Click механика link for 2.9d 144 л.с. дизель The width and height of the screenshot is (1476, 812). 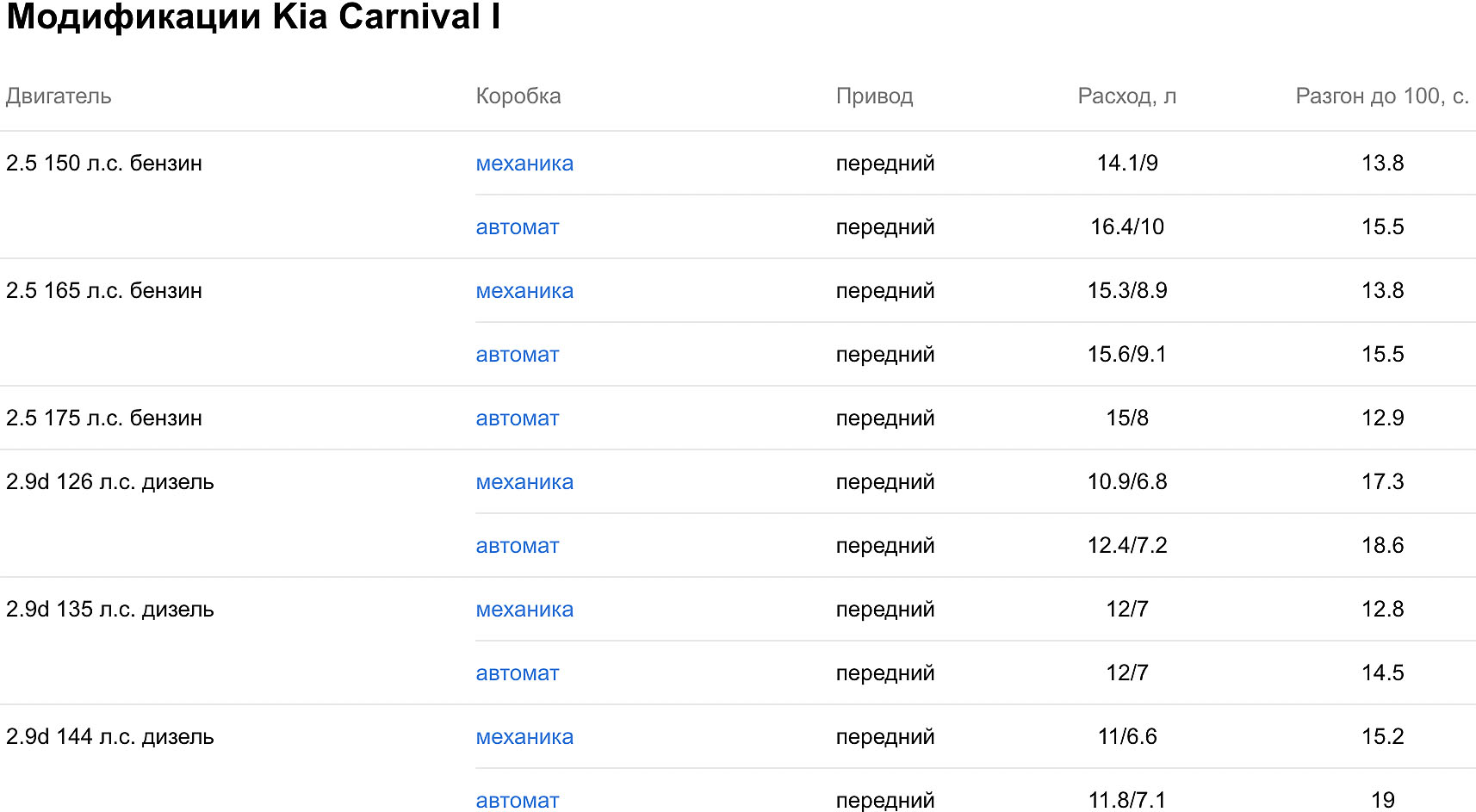point(524,737)
